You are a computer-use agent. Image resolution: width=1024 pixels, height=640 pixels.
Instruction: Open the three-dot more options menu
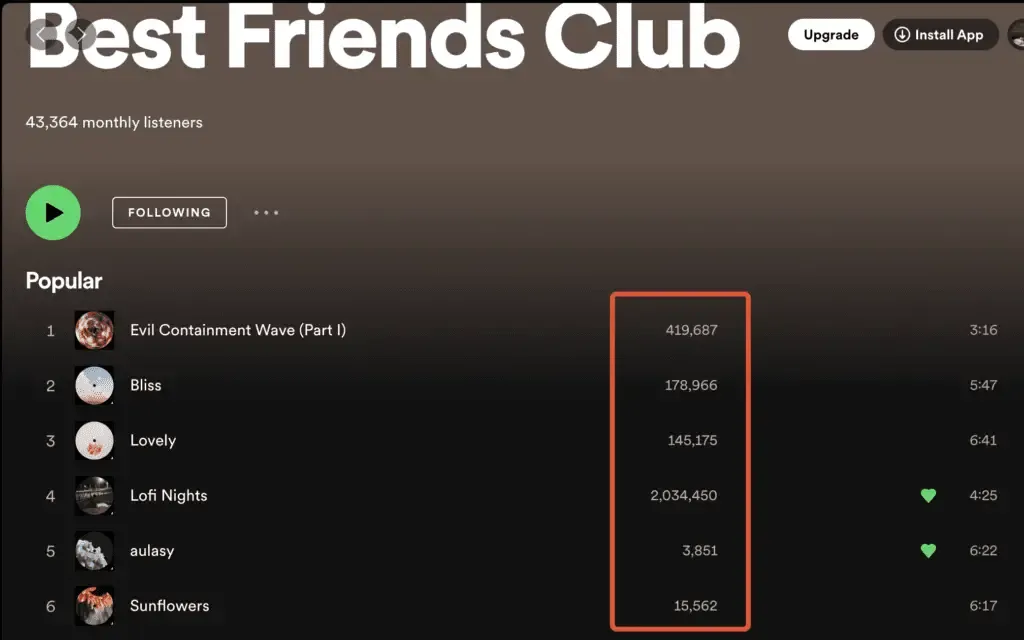266,212
